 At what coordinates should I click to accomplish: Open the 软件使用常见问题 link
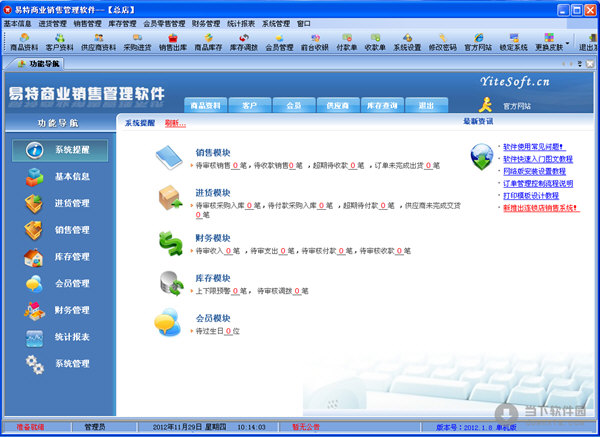[x=534, y=147]
